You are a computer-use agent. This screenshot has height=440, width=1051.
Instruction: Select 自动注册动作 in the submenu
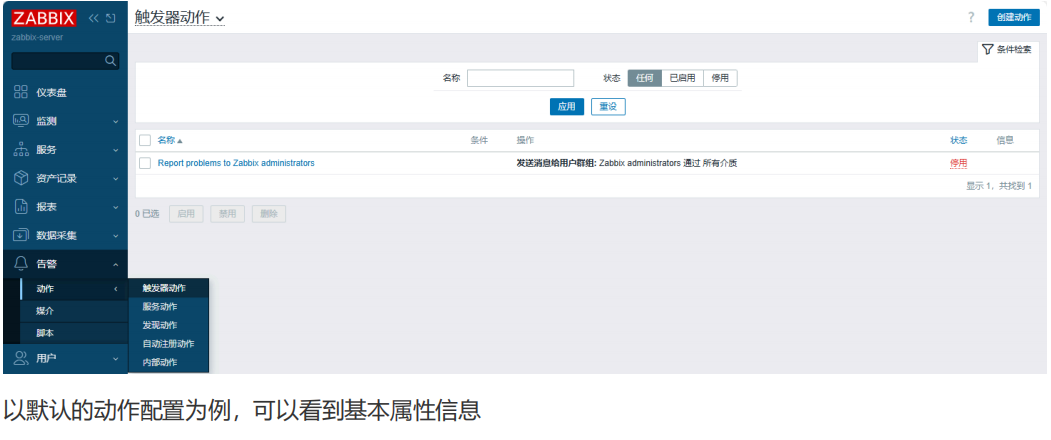169,344
